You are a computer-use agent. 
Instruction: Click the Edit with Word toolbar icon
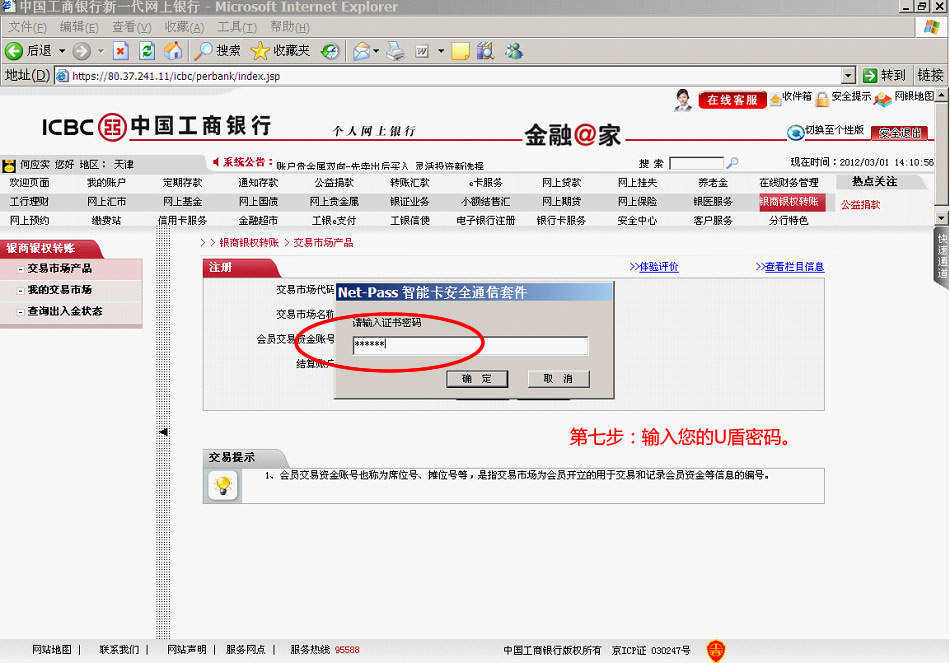point(422,51)
